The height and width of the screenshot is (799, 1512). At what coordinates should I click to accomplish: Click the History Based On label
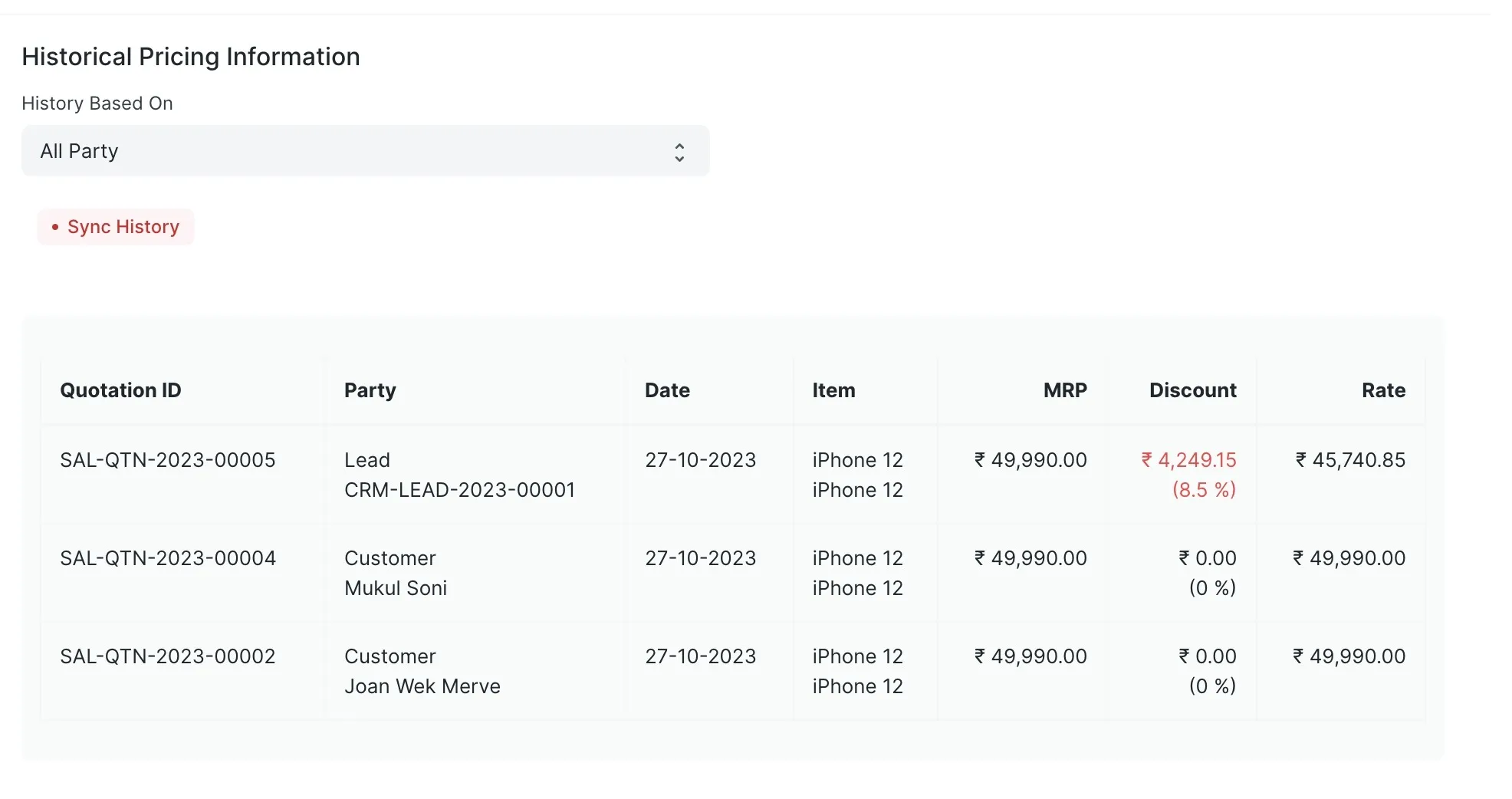pos(97,104)
